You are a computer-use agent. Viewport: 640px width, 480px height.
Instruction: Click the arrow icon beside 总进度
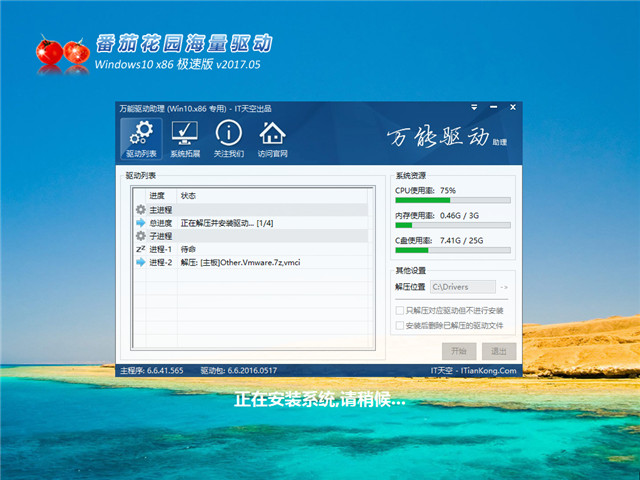coord(140,223)
